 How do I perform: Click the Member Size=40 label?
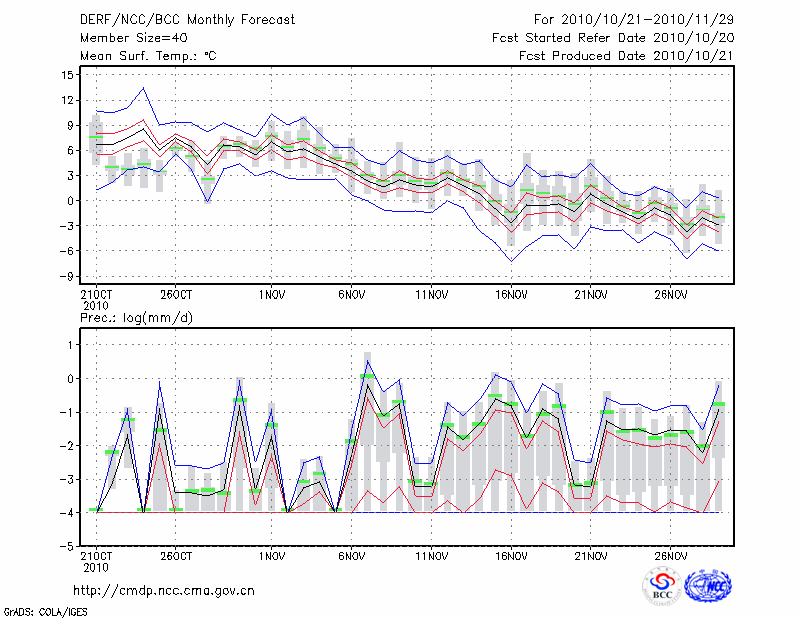click(126, 38)
